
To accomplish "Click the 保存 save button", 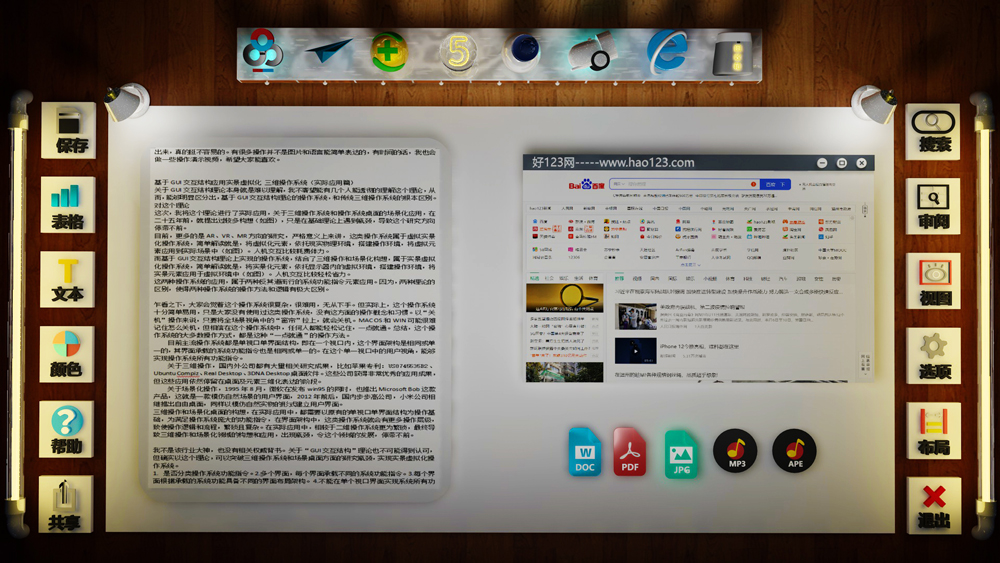I will 68,131.
